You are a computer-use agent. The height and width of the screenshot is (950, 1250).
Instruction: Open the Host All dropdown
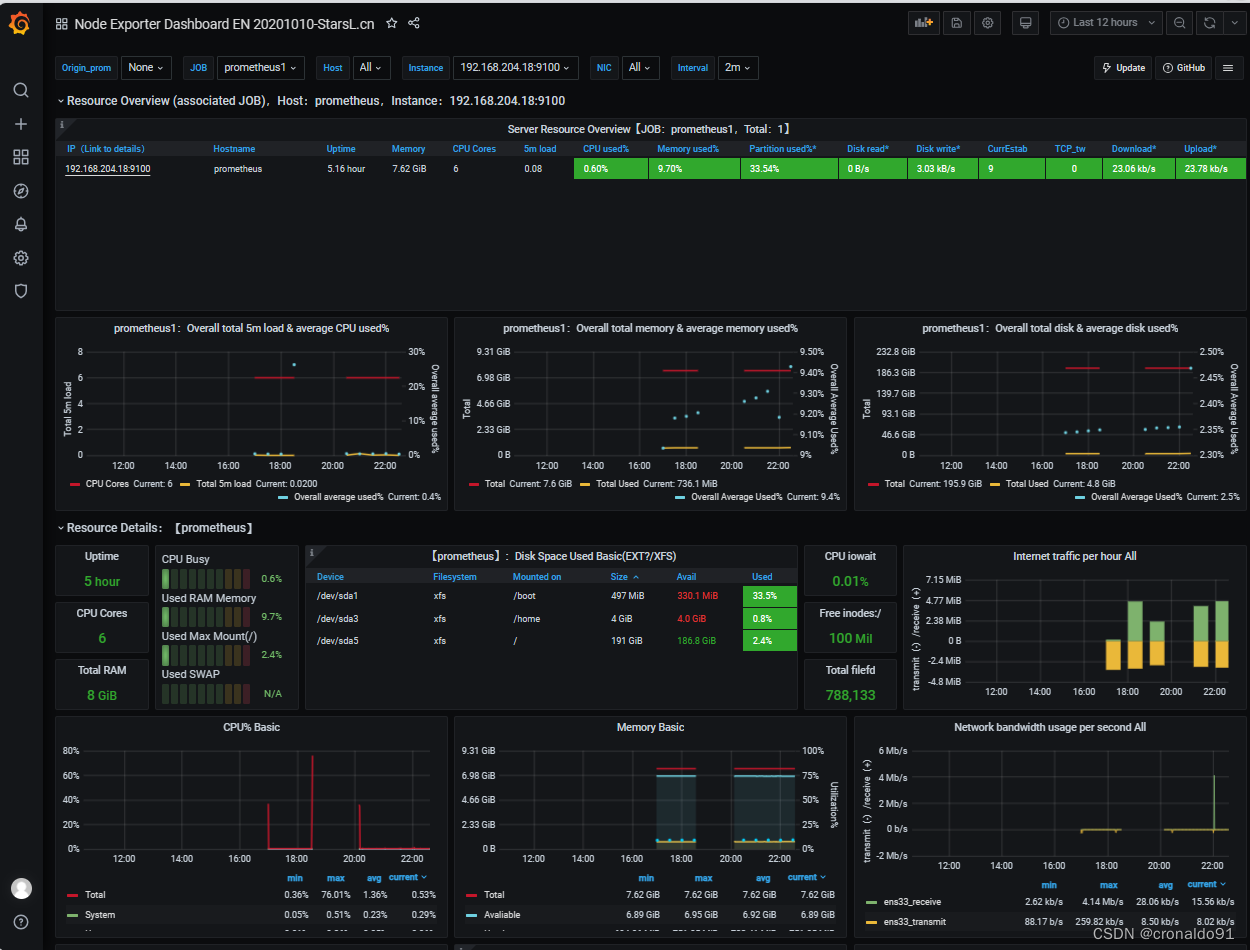pyautogui.click(x=370, y=68)
